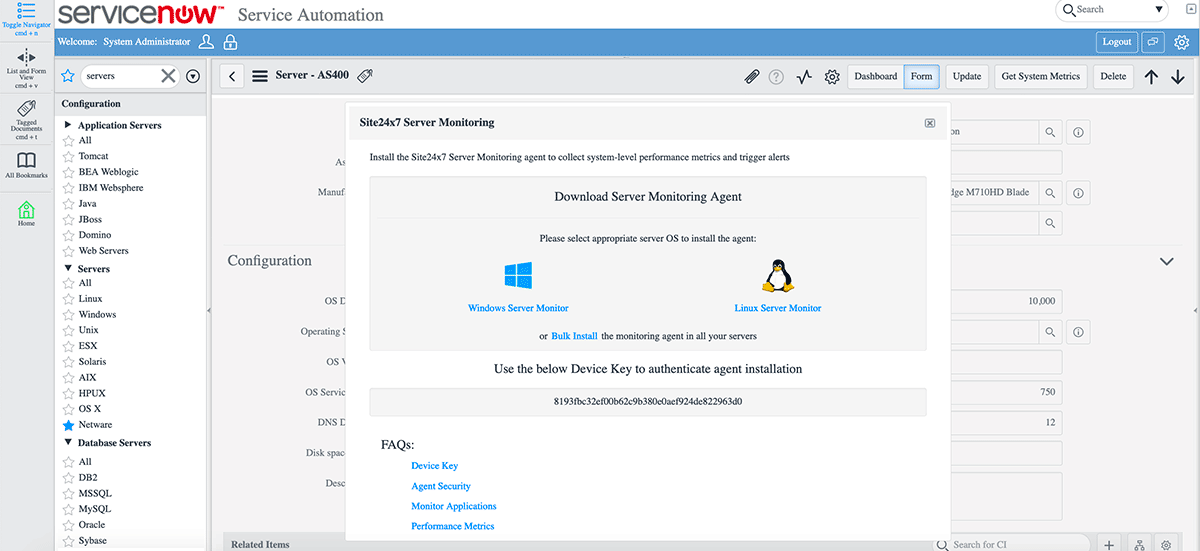Click Get System Metrics button

coord(1041,76)
